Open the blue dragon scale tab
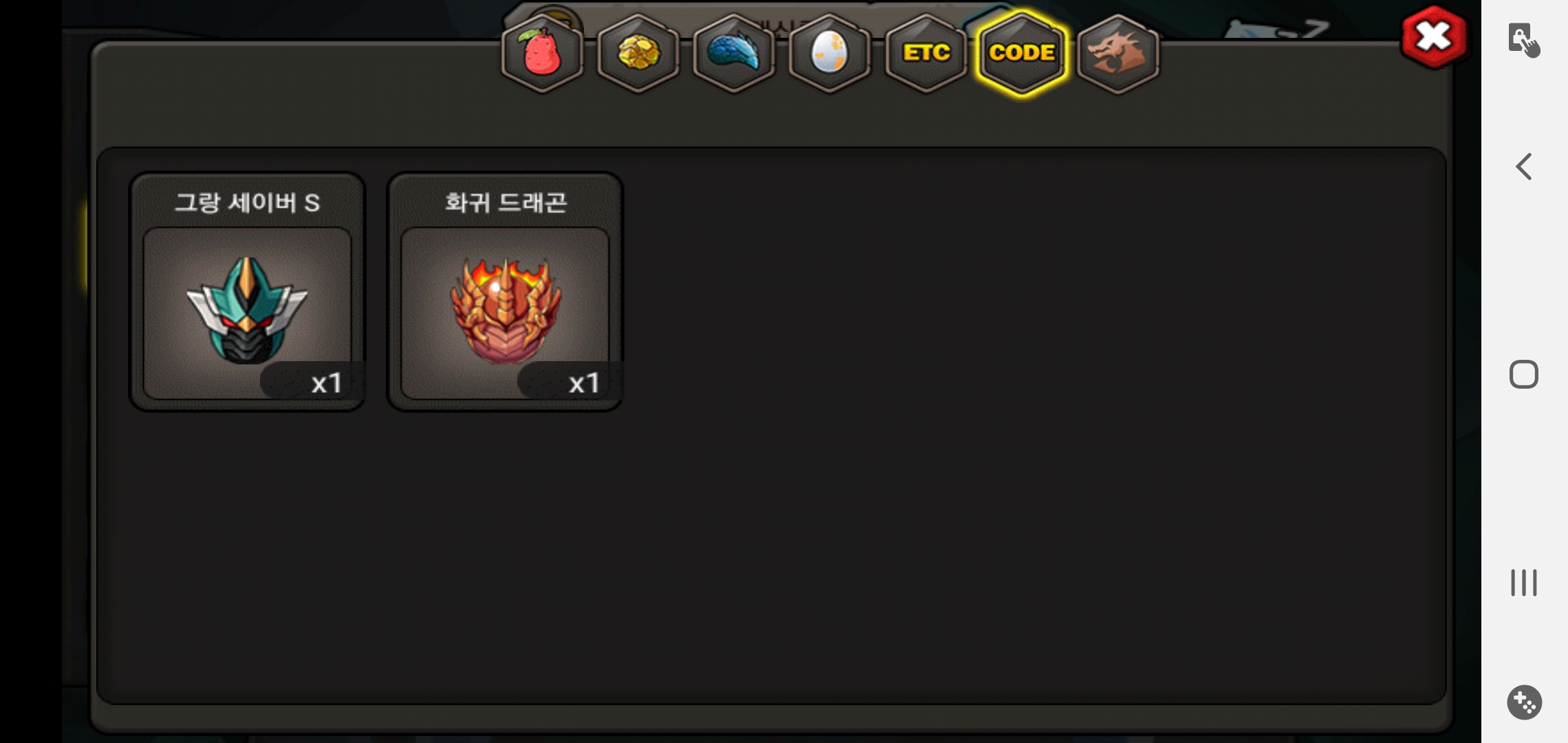 734,53
